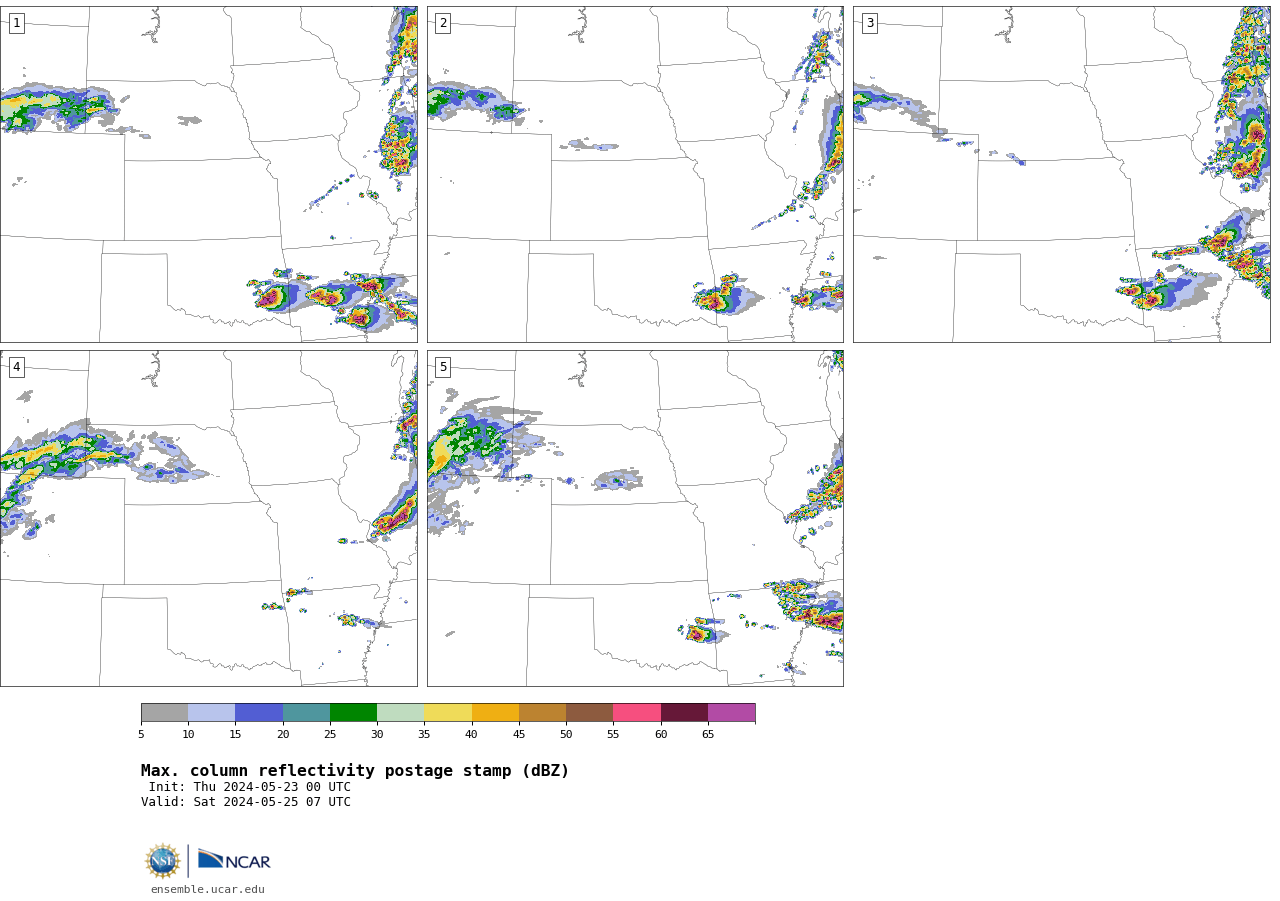Click the pink 55-60 dBZ swatch
The width and height of the screenshot is (1280, 901).
(637, 712)
